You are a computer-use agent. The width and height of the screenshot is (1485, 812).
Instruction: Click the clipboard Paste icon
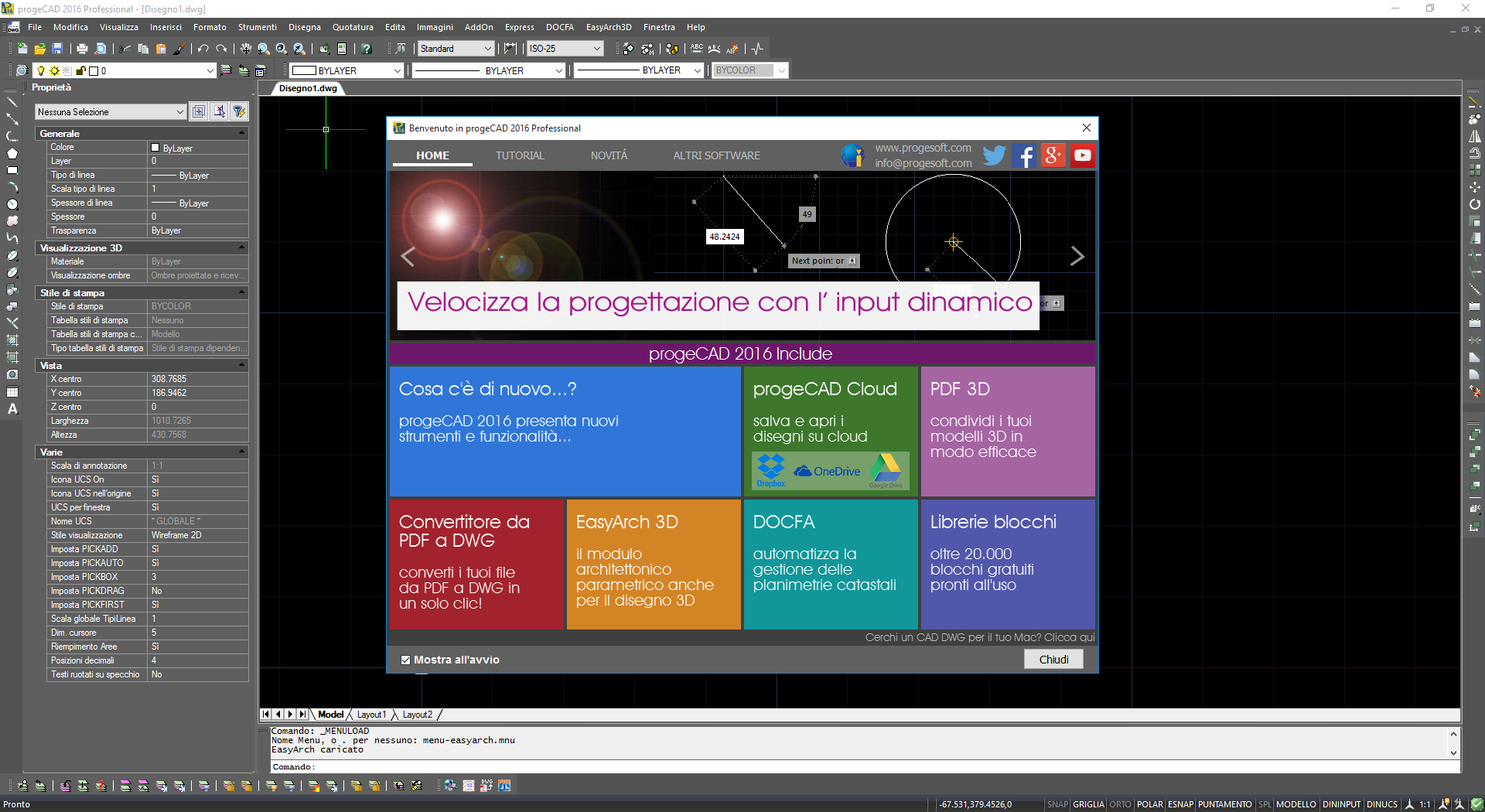(161, 49)
